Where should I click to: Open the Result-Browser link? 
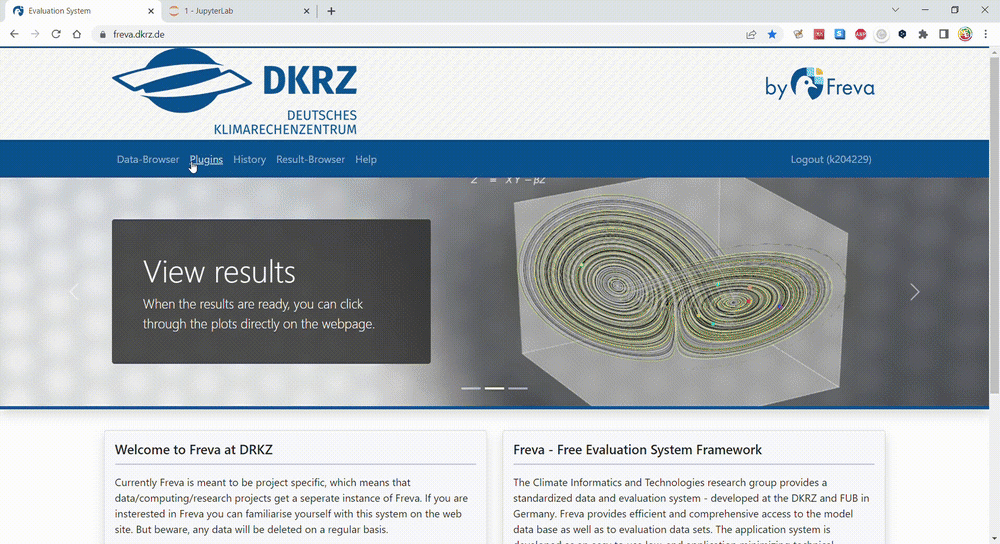click(x=310, y=159)
